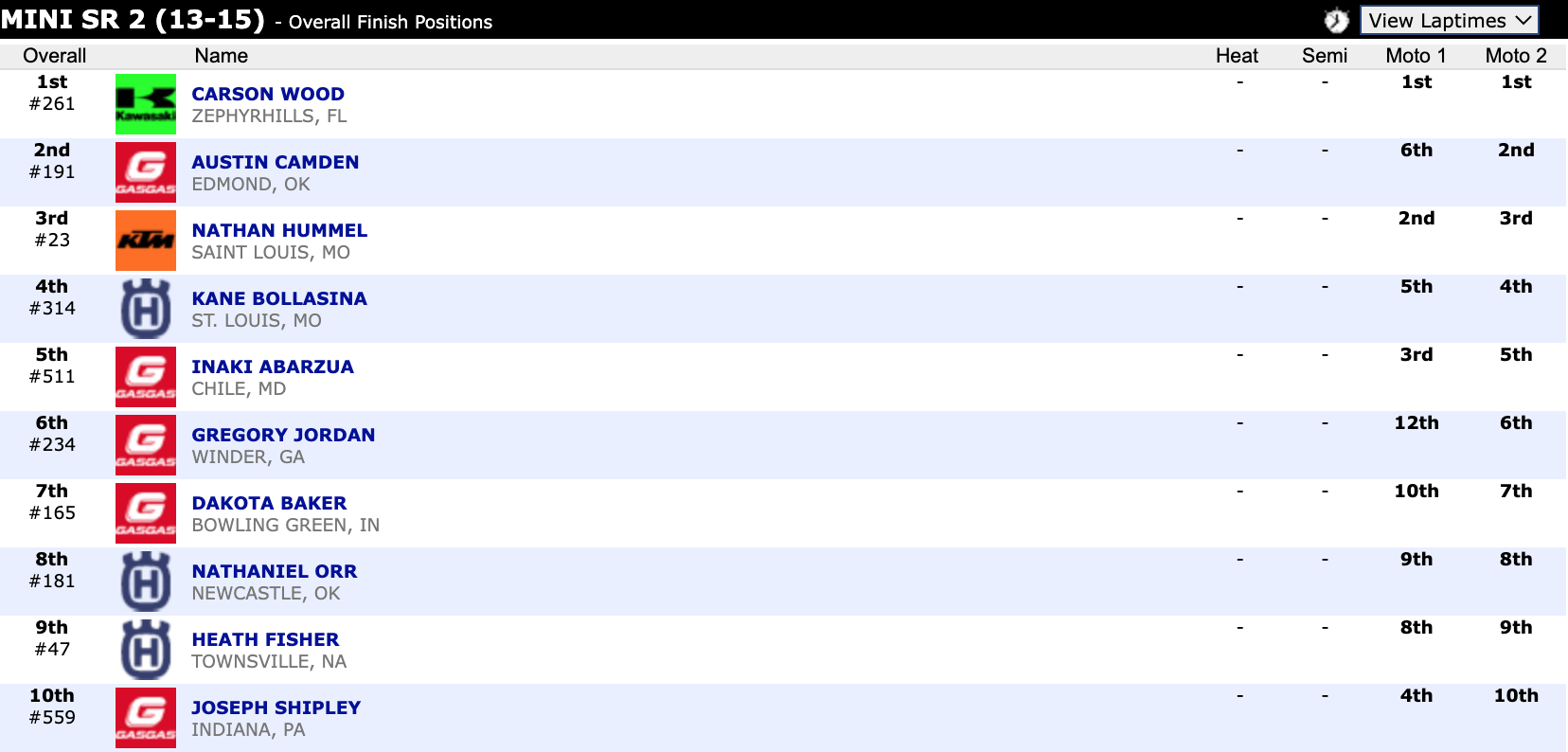Click Austin Camden's GasGas logo
Screen dimensions: 1568x752
point(146,172)
